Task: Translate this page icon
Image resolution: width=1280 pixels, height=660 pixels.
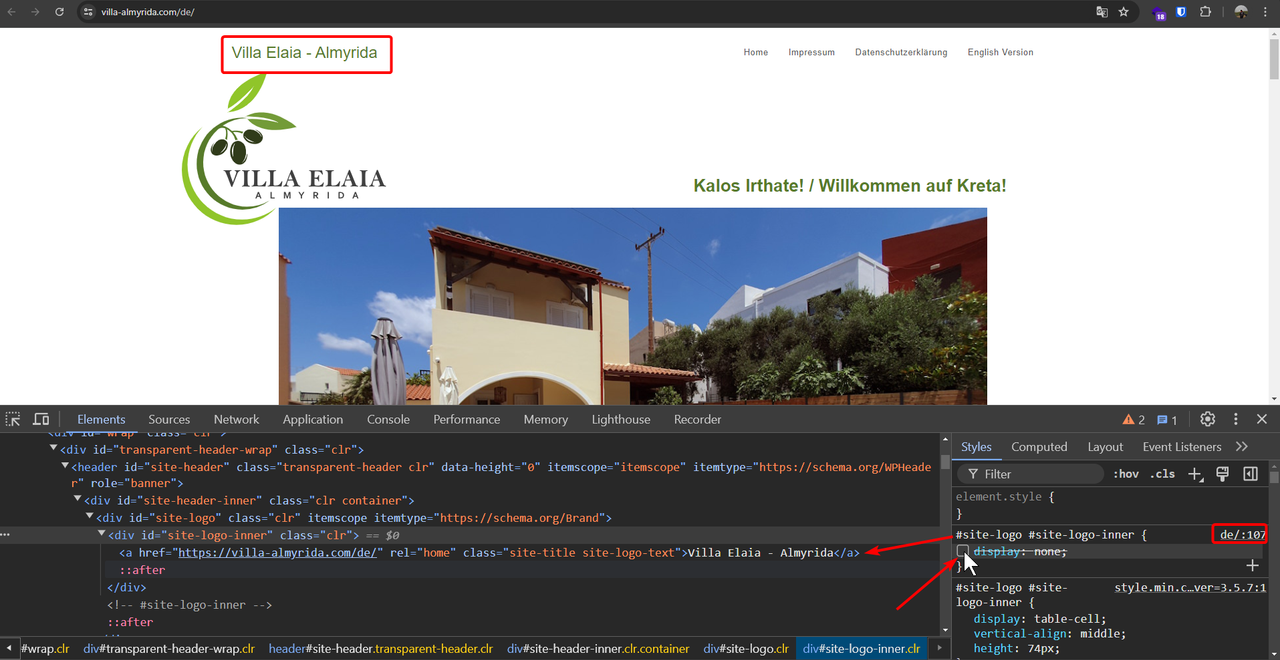Action: (1102, 12)
